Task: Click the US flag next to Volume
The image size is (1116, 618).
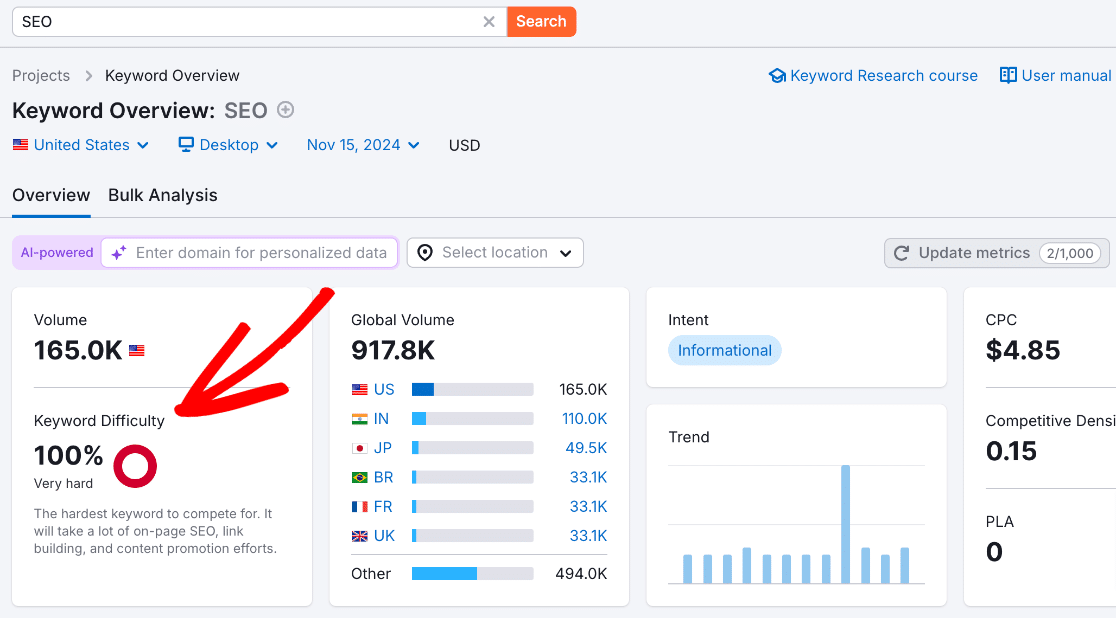Action: pos(135,350)
